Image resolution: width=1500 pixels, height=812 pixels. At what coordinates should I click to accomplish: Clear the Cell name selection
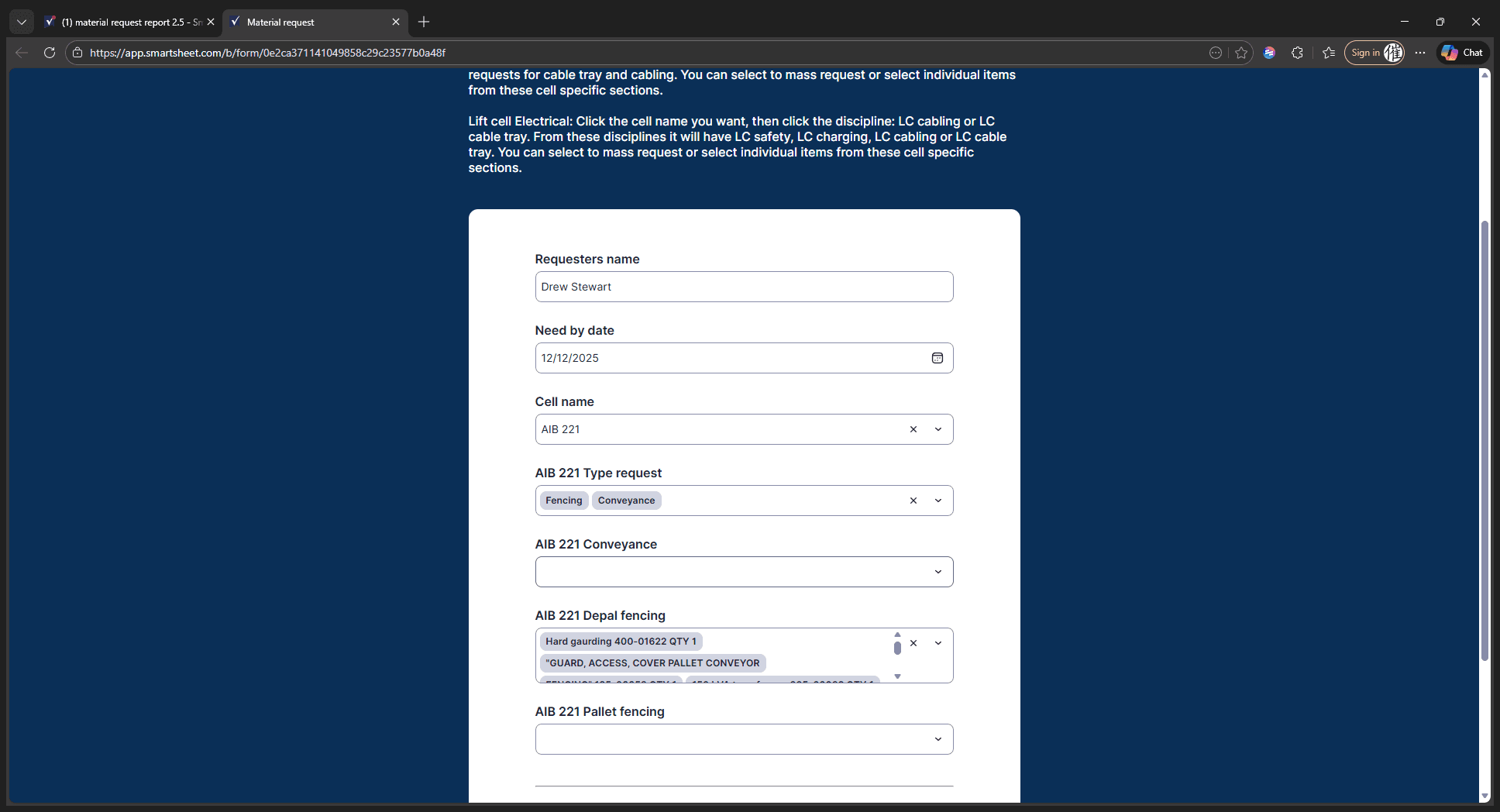click(913, 429)
